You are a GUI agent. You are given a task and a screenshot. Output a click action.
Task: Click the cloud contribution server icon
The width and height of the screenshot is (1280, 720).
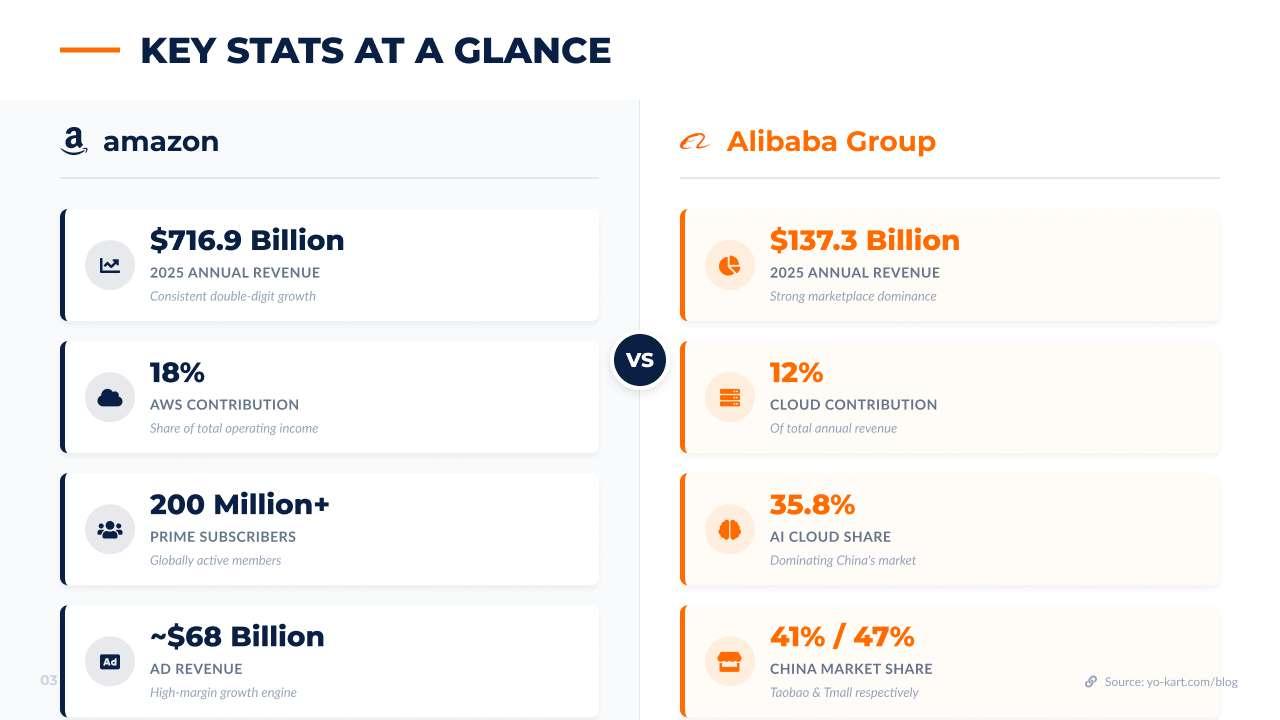(x=730, y=397)
